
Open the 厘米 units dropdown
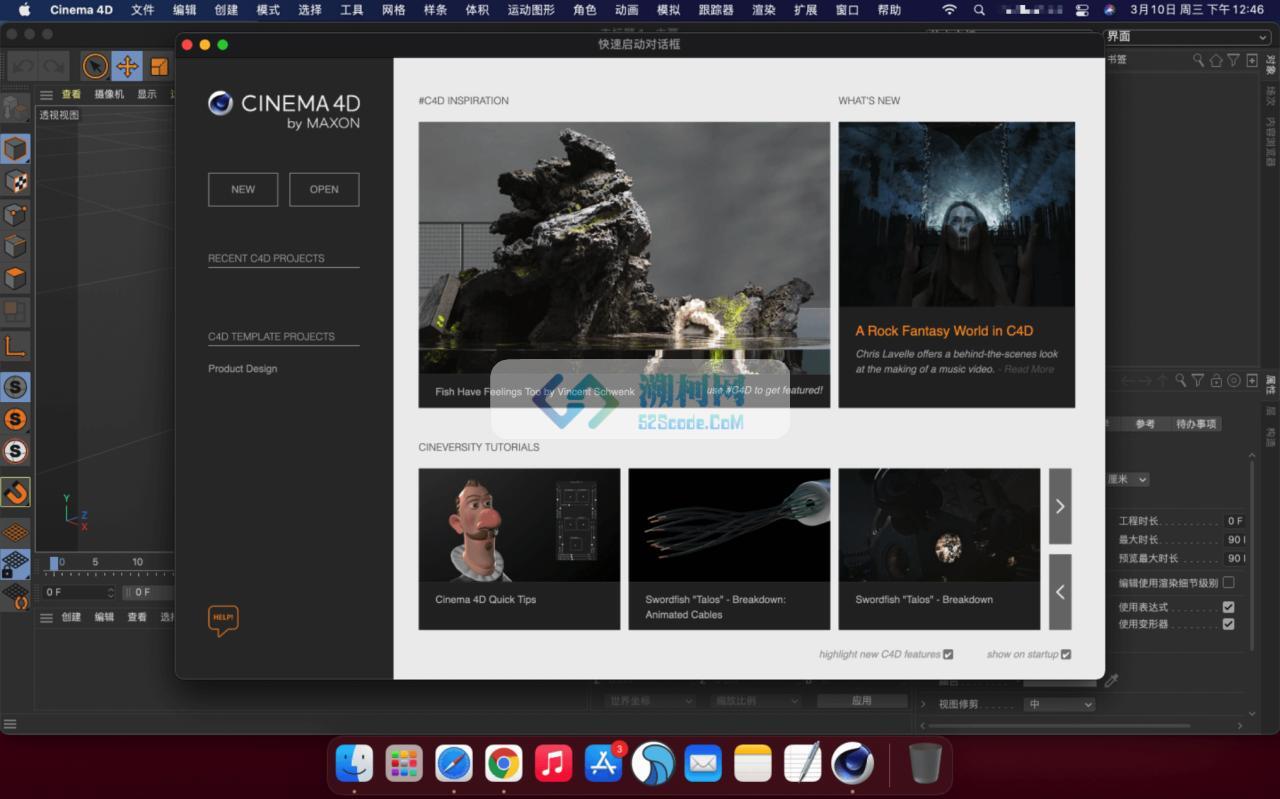point(1127,479)
